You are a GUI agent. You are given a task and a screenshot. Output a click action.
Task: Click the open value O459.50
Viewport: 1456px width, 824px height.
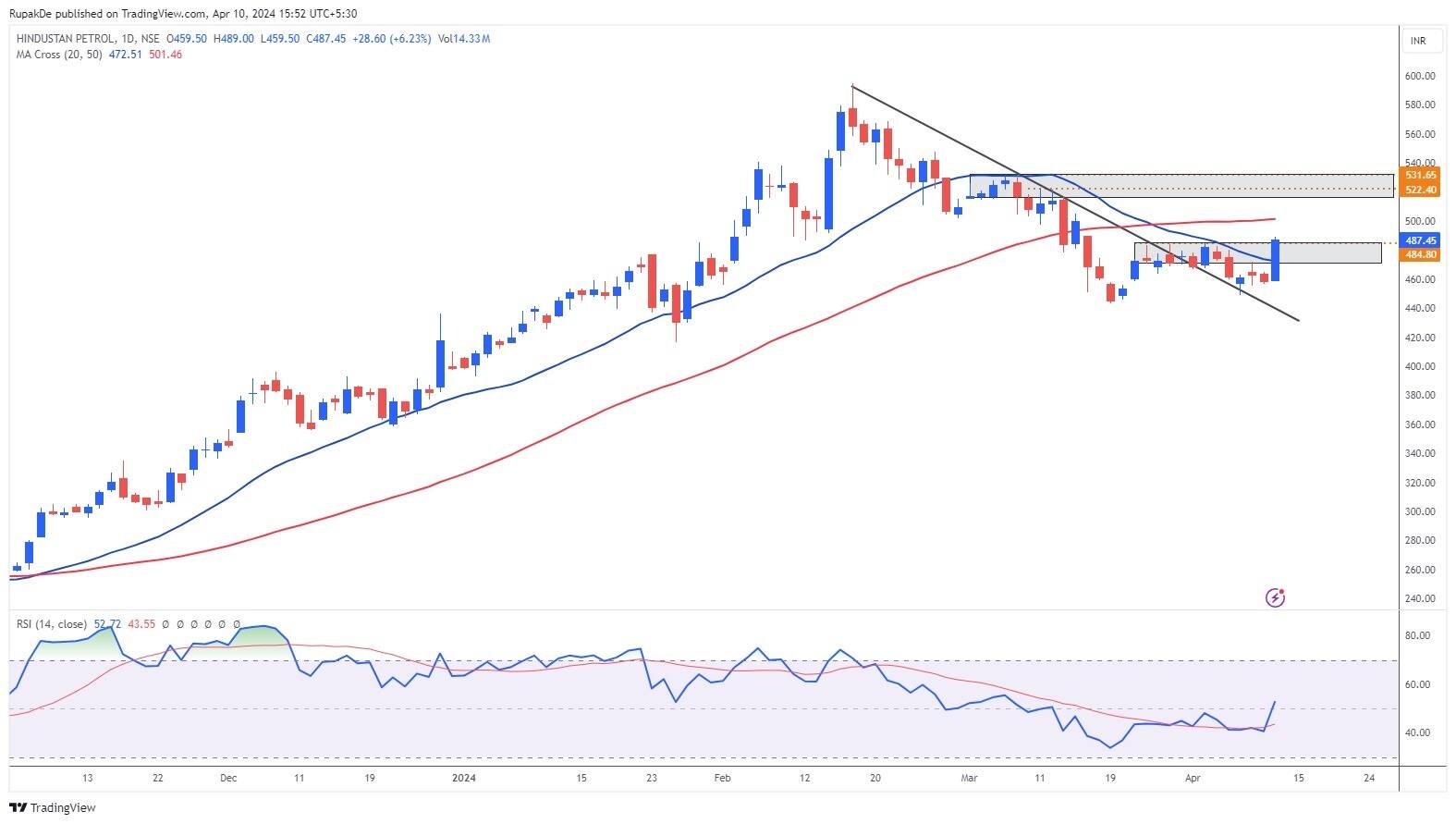coord(186,39)
